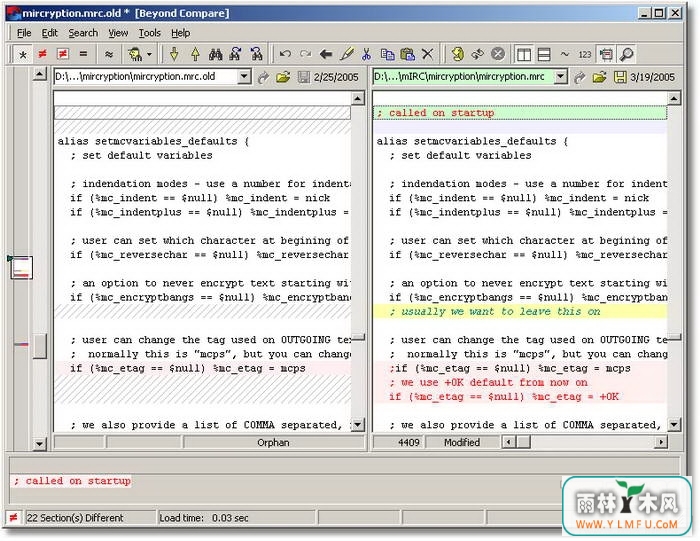Cut selection with scissors icon

(x=367, y=54)
